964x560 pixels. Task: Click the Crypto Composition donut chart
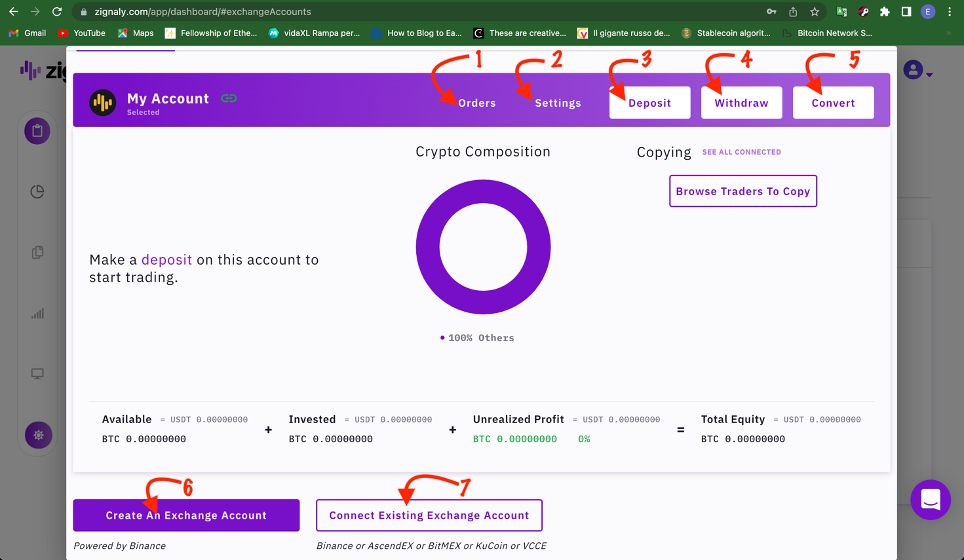coord(483,246)
